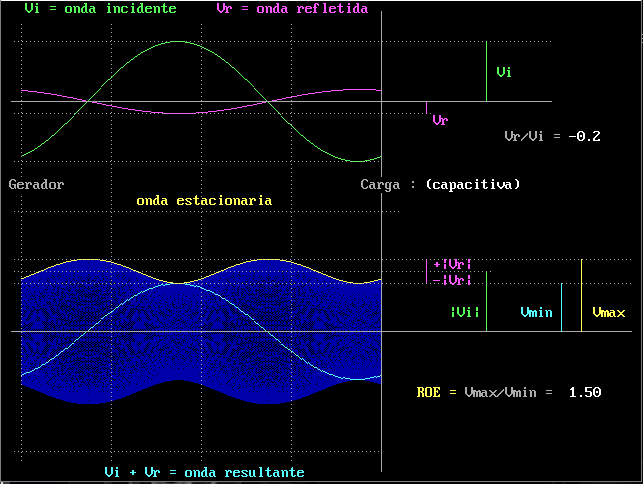This screenshot has height=484, width=643.
Task: Click the '+|Vr|' magenta label
Action: click(x=452, y=265)
